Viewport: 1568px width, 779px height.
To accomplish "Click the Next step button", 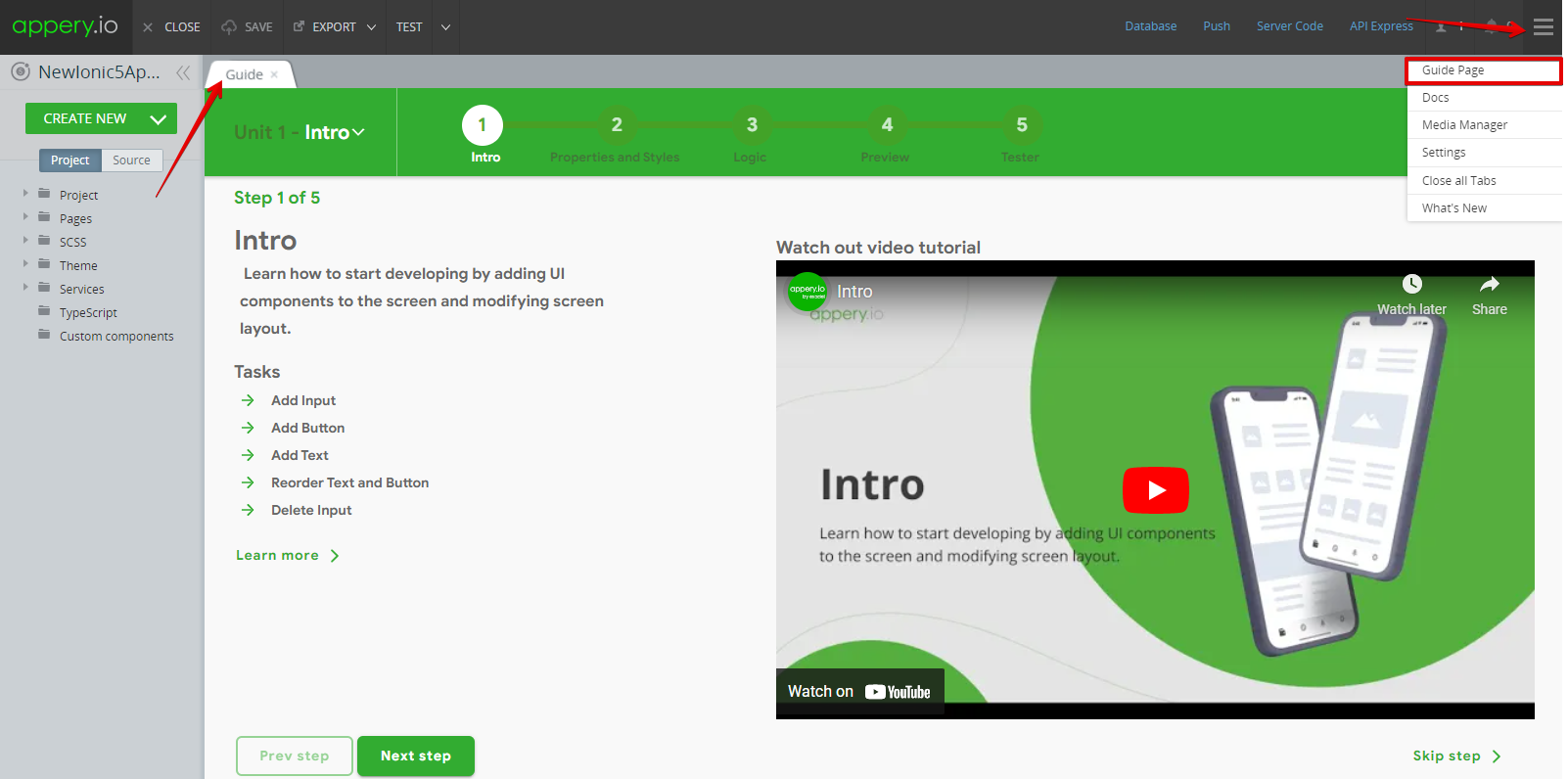I will tap(416, 756).
